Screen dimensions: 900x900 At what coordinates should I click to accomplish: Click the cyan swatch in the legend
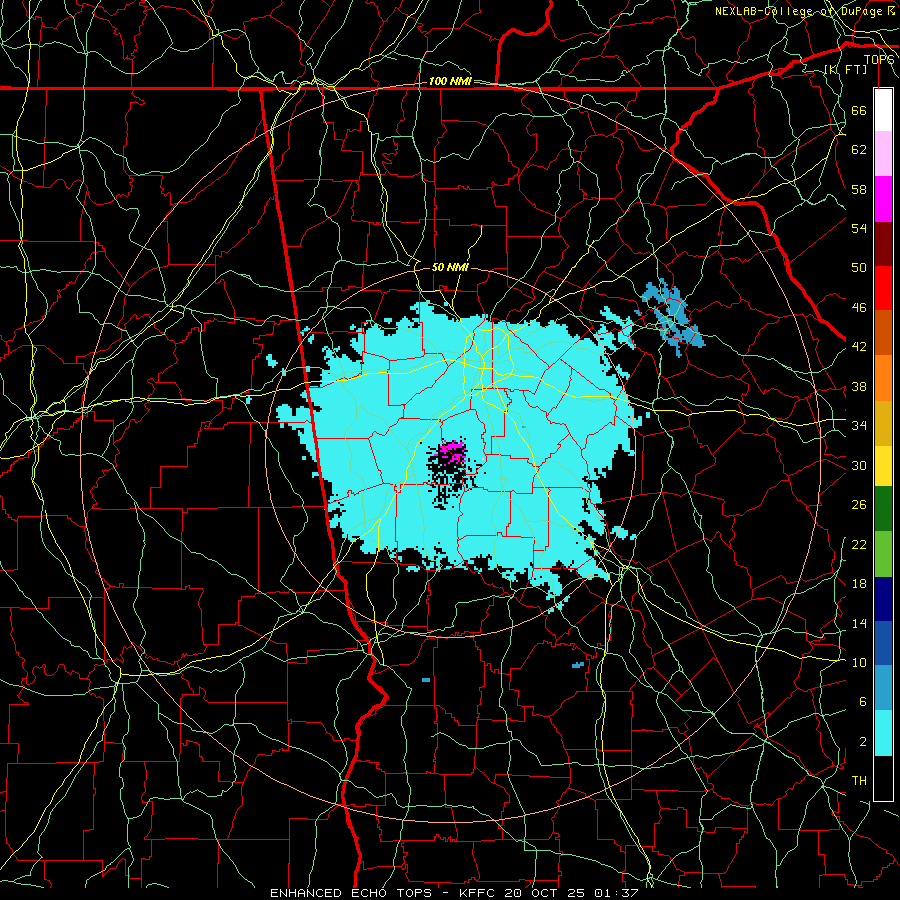[883, 733]
